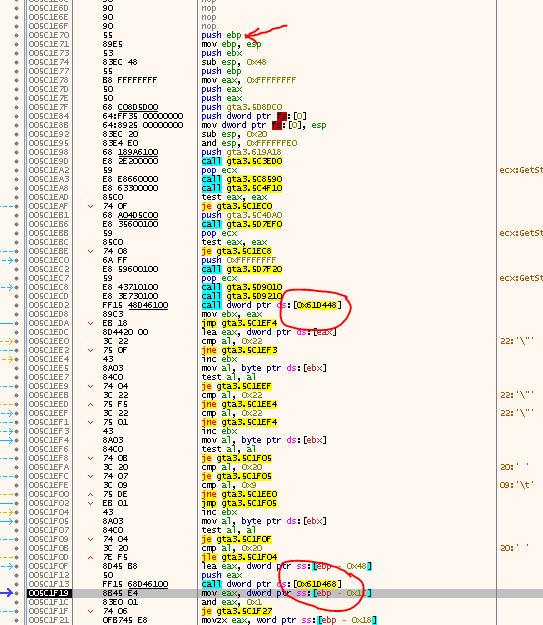The height and width of the screenshot is (625, 543).
Task: Select instruction 'push gta3.5C4DA0'
Action: click(242, 215)
